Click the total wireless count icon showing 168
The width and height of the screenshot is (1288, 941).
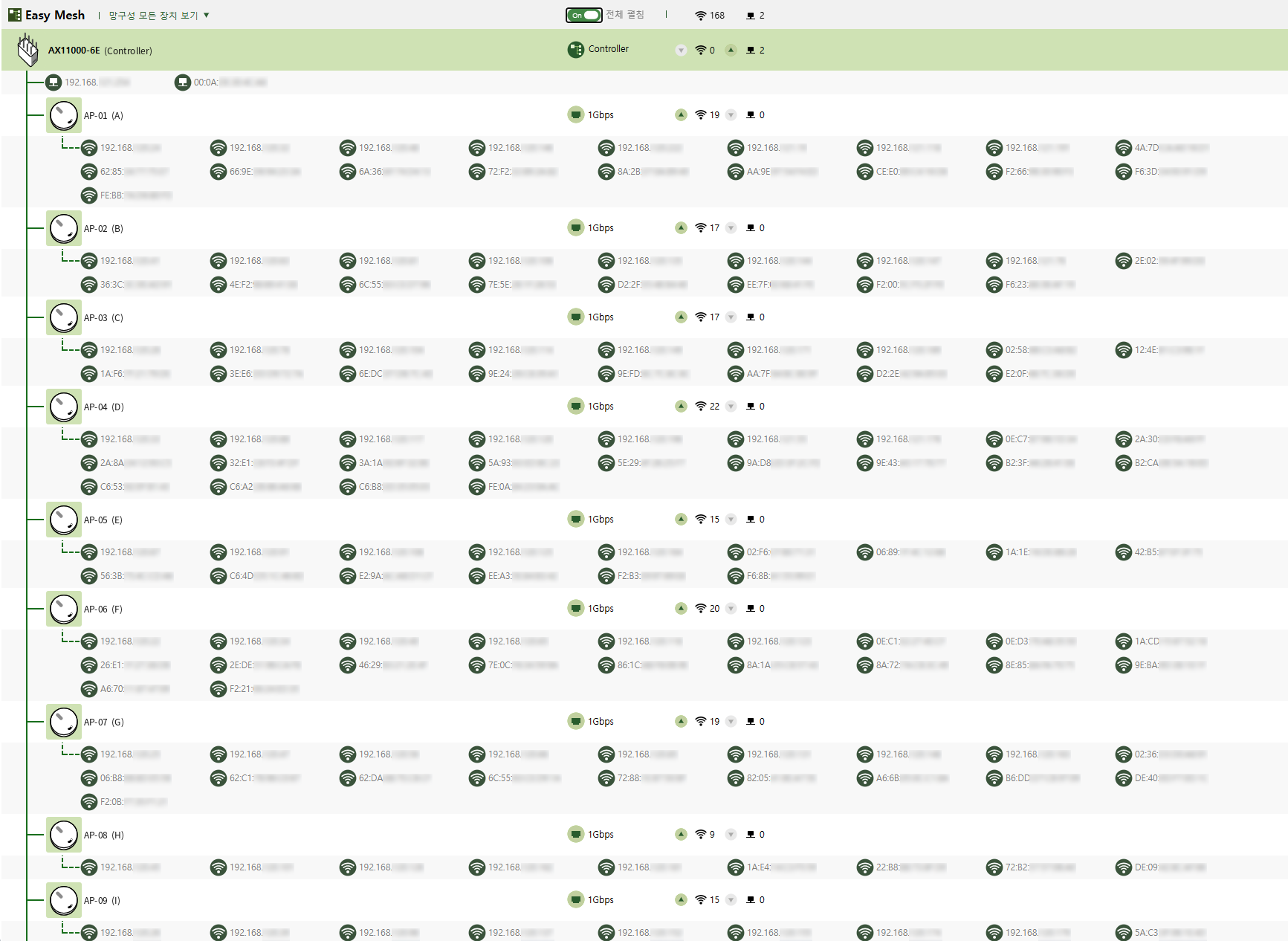tap(701, 16)
